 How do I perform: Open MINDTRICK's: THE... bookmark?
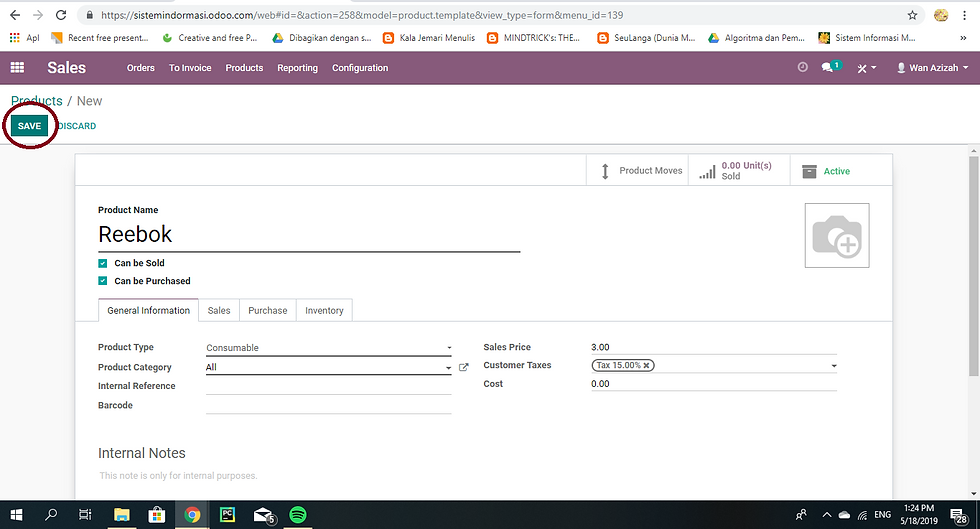point(534,38)
